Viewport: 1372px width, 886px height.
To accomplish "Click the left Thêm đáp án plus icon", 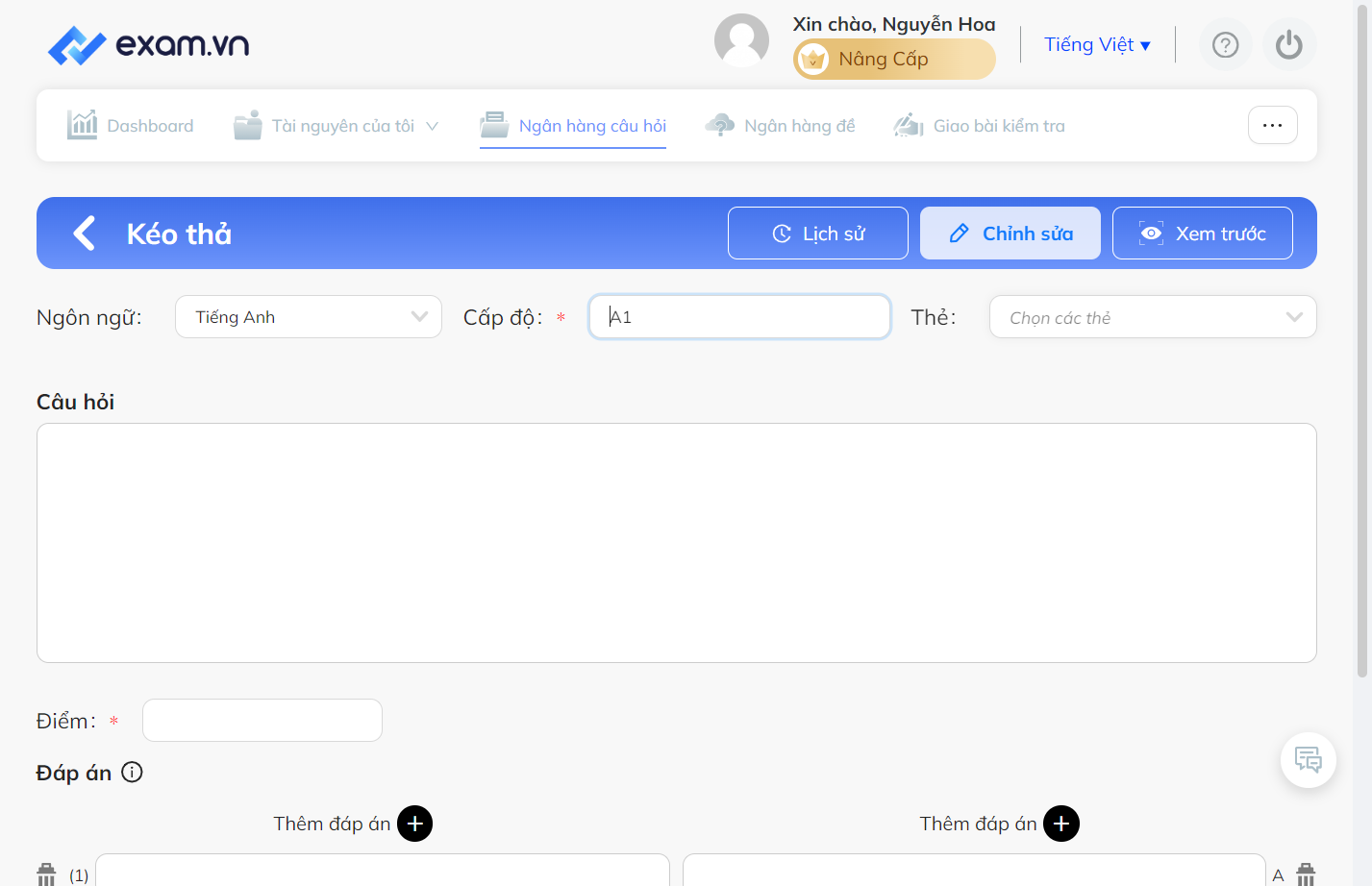I will 414,824.
